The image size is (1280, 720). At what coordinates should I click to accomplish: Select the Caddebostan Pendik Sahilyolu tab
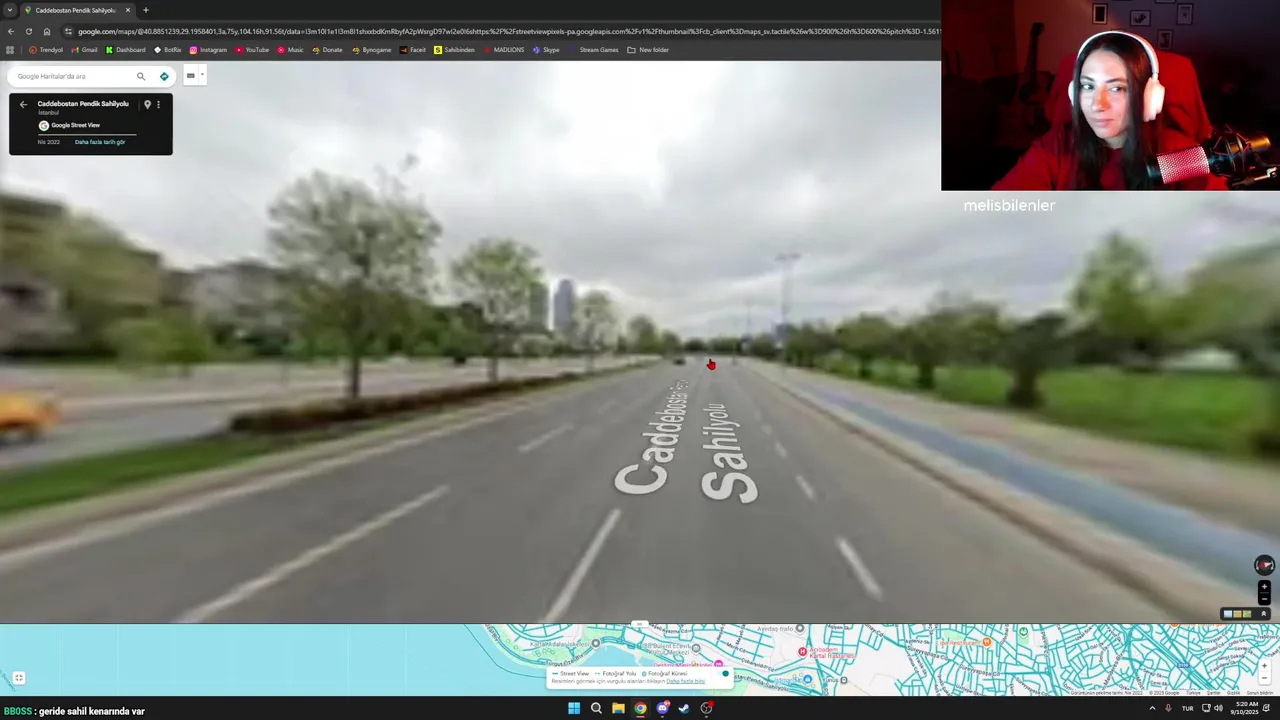[x=76, y=10]
